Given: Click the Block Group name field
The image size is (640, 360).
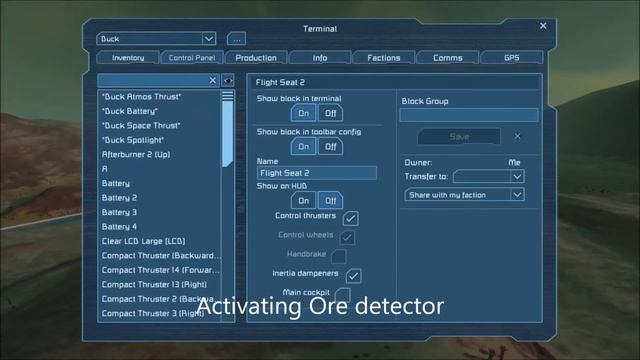Looking at the screenshot, I should [469, 115].
